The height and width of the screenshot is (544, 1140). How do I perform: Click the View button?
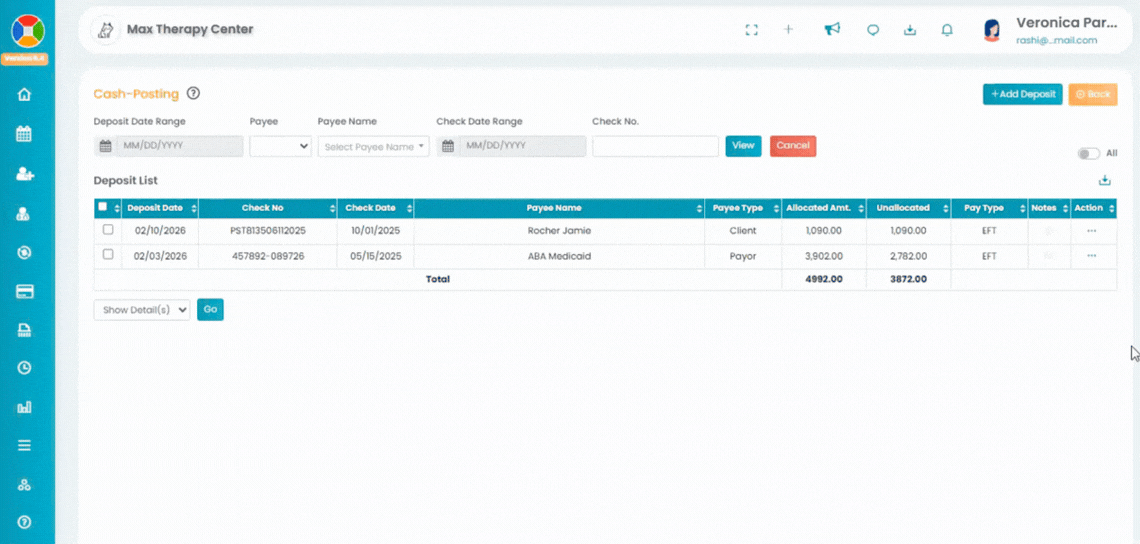tap(743, 146)
